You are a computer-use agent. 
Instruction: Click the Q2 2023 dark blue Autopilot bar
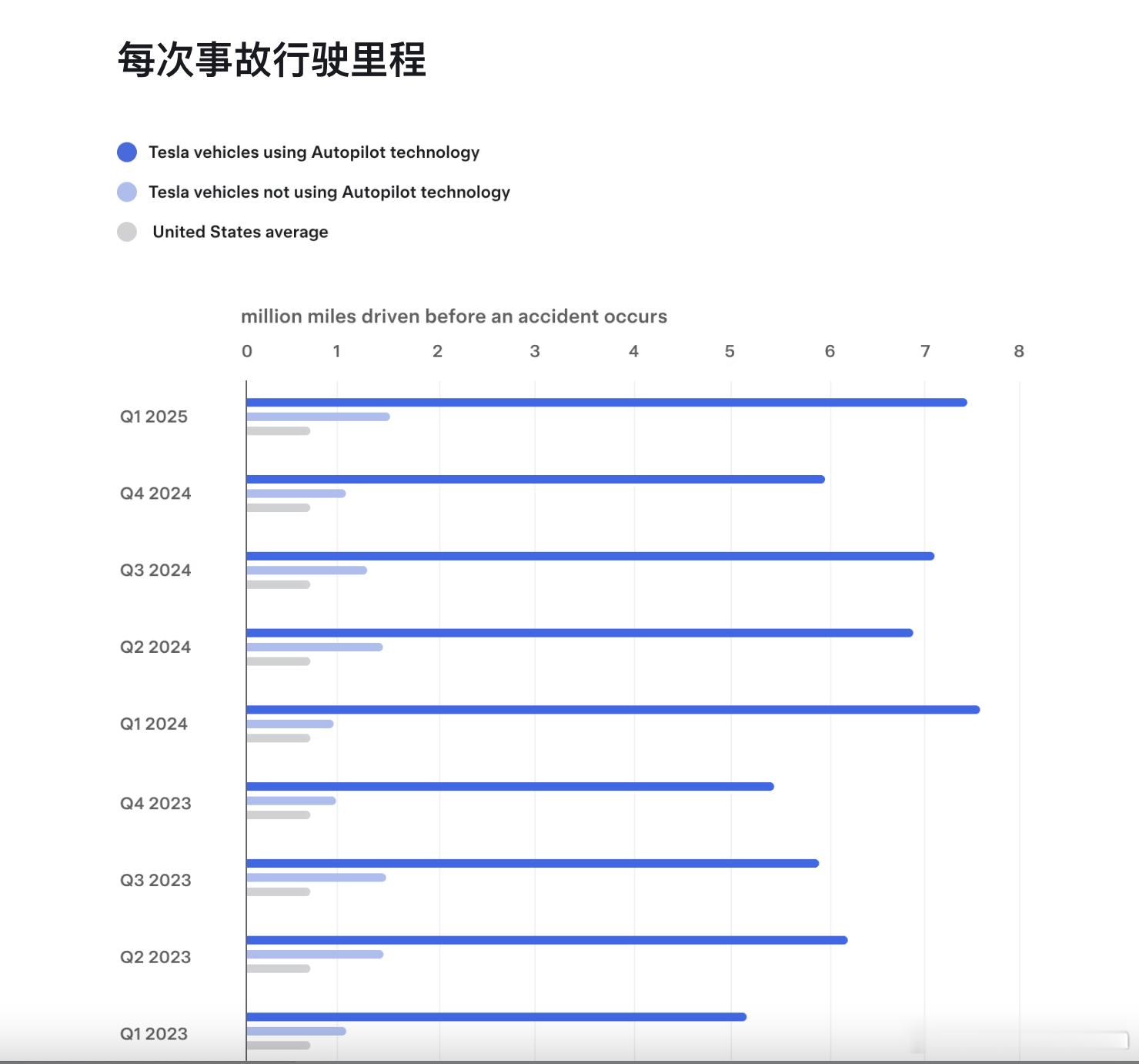(546, 940)
